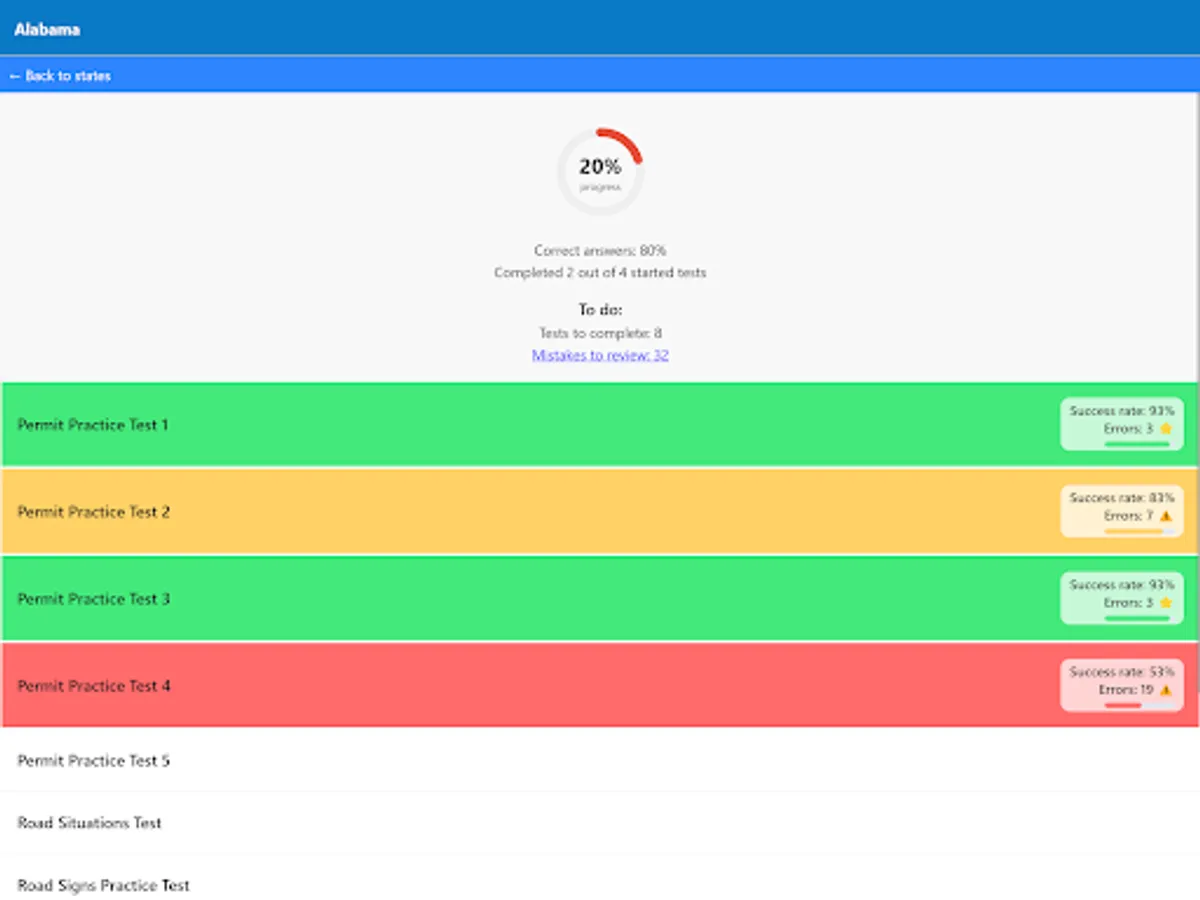Screen dimensions: 1200x900
Task: Click the Back to states link
Action: pyautogui.click(x=60, y=75)
